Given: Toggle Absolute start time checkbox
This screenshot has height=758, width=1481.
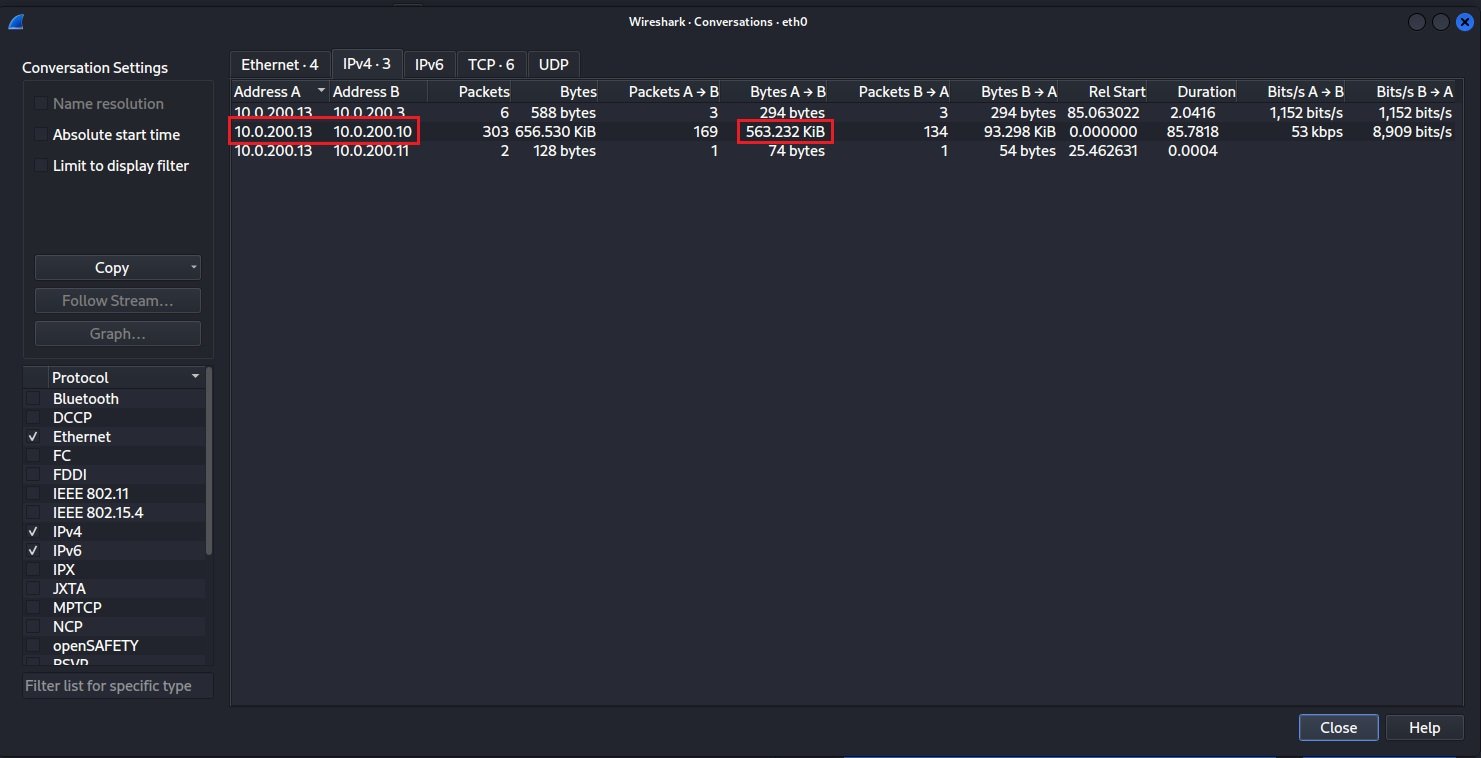Looking at the screenshot, I should click(x=41, y=135).
